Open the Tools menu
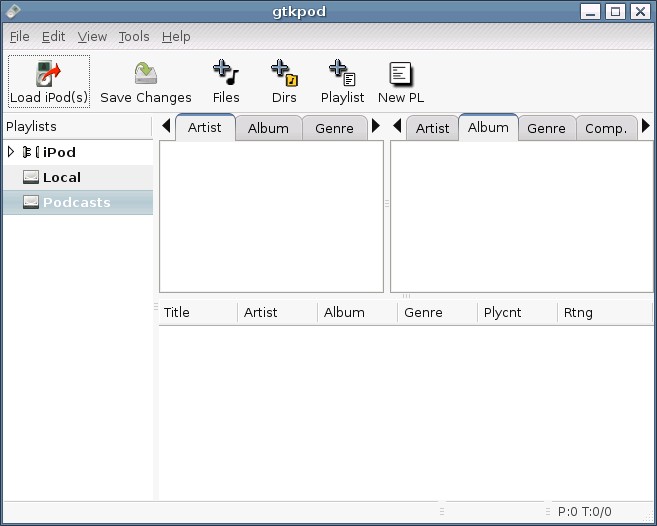Screen dimensions: 657x526 coord(134,36)
